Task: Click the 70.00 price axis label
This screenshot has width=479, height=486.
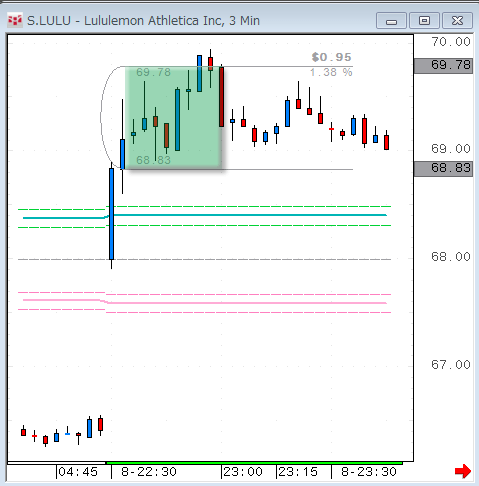Action: click(451, 42)
